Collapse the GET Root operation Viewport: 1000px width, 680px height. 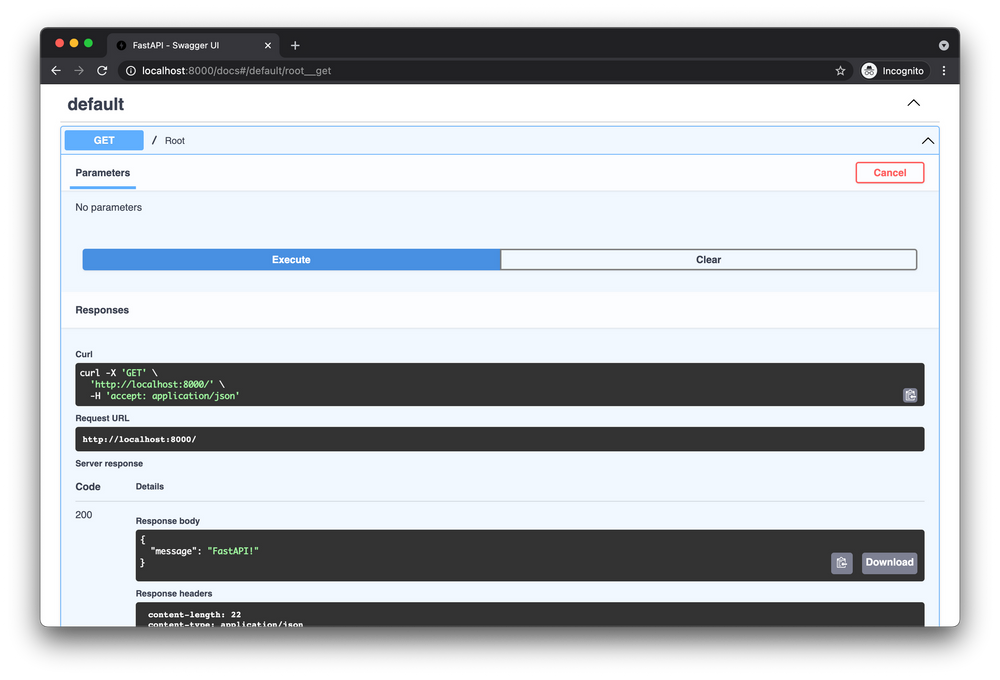(x=928, y=140)
